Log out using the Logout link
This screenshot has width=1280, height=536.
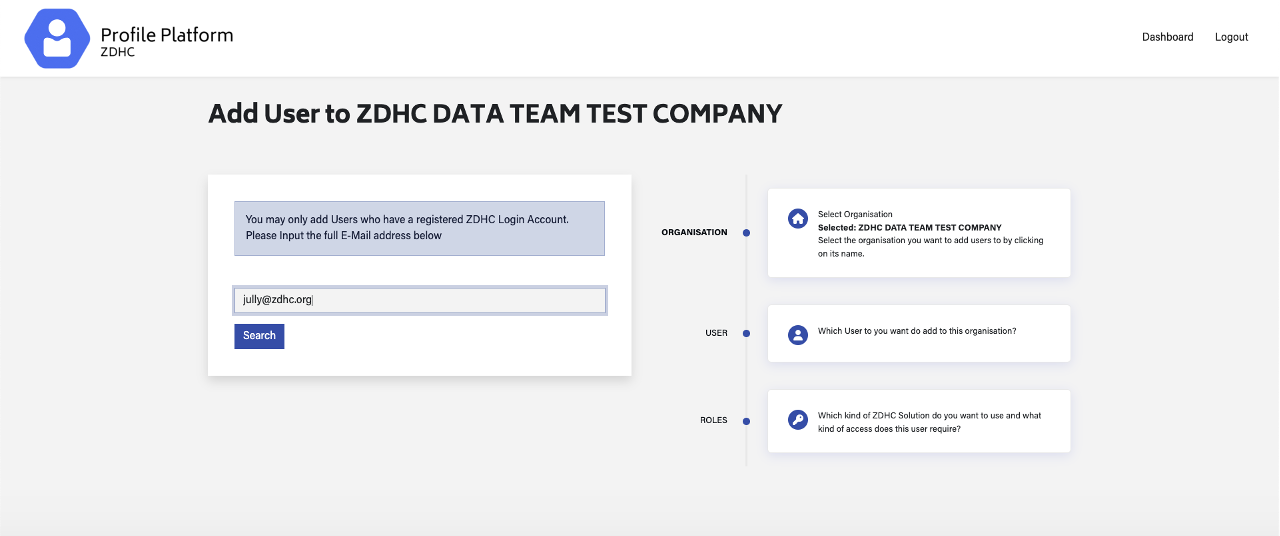point(1231,37)
